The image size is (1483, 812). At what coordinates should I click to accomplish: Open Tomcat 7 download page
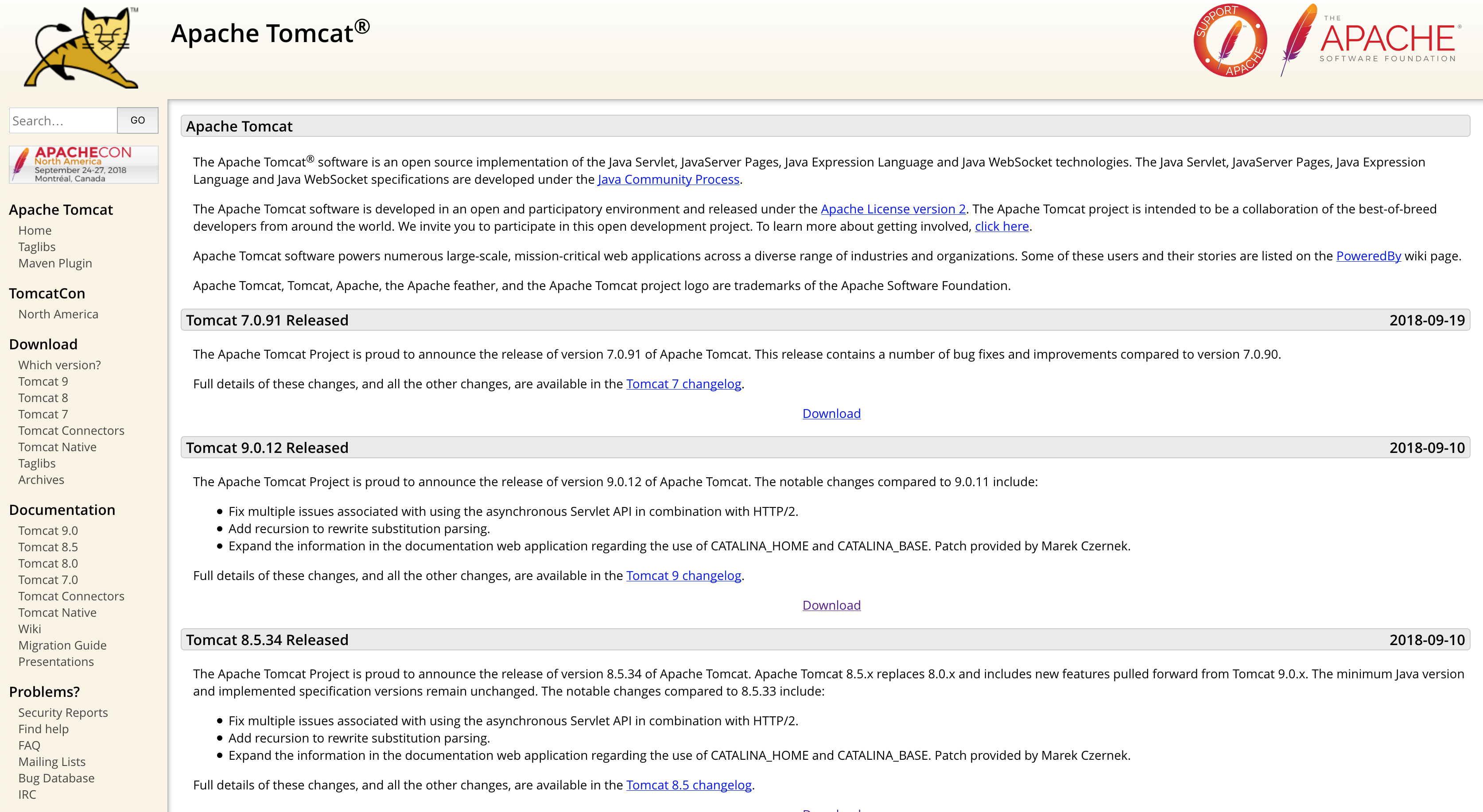pos(43,414)
